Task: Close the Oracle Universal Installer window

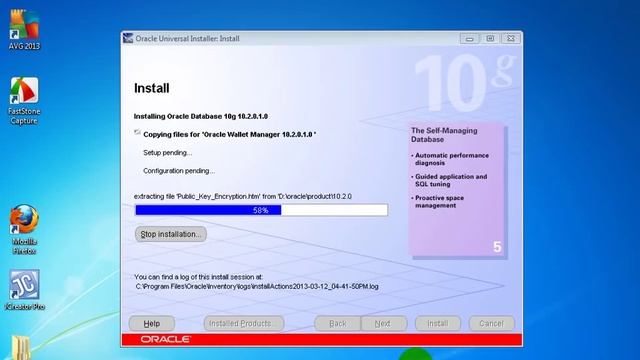Action: (511, 39)
